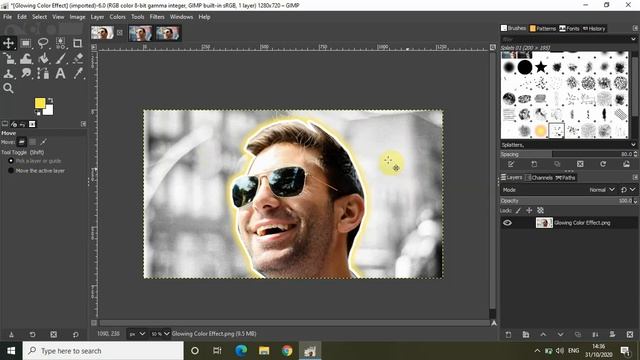The height and width of the screenshot is (360, 640).
Task: Open layers dock tab configuration menu
Action: coord(635,177)
